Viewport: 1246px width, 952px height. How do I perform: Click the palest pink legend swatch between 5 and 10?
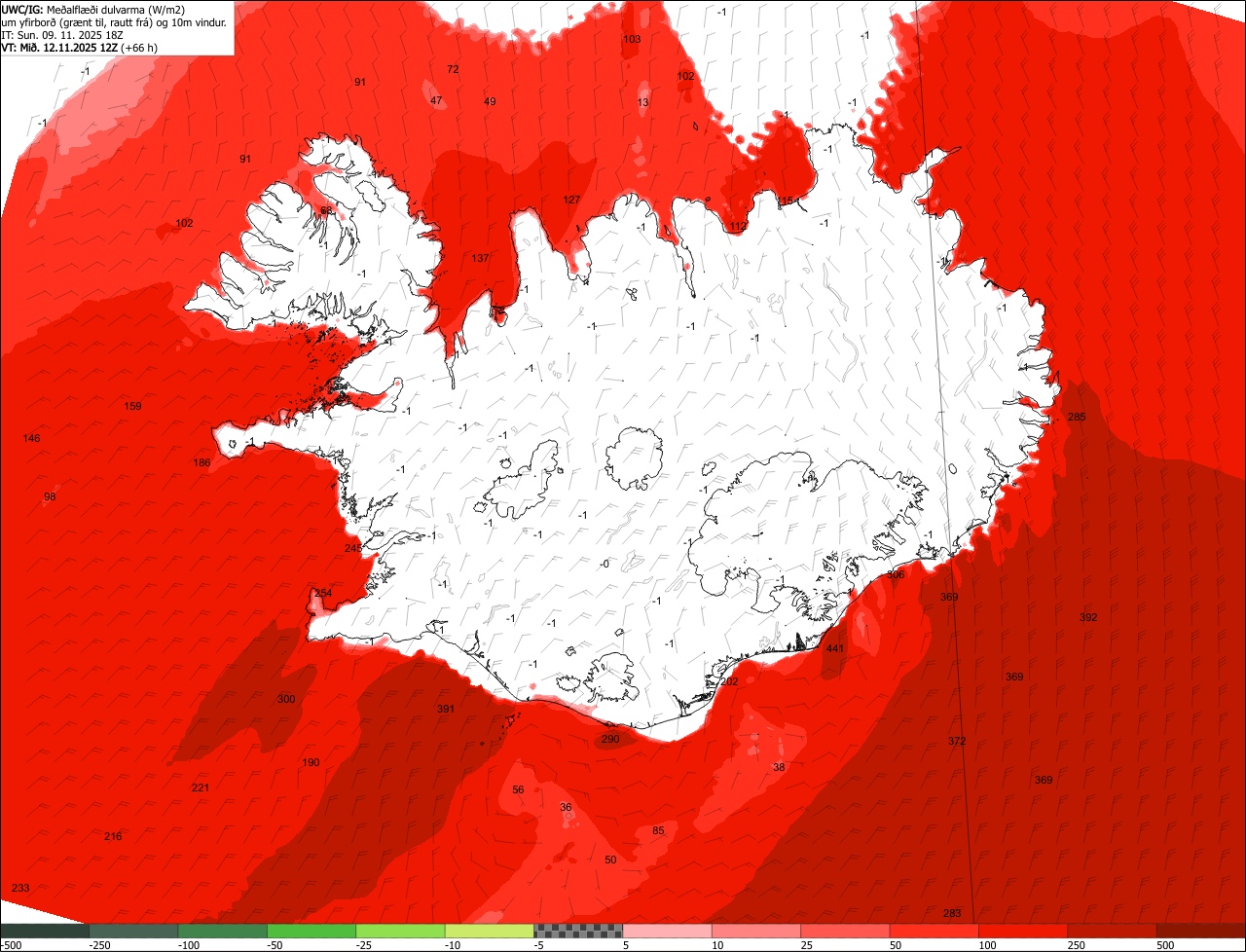(x=667, y=931)
